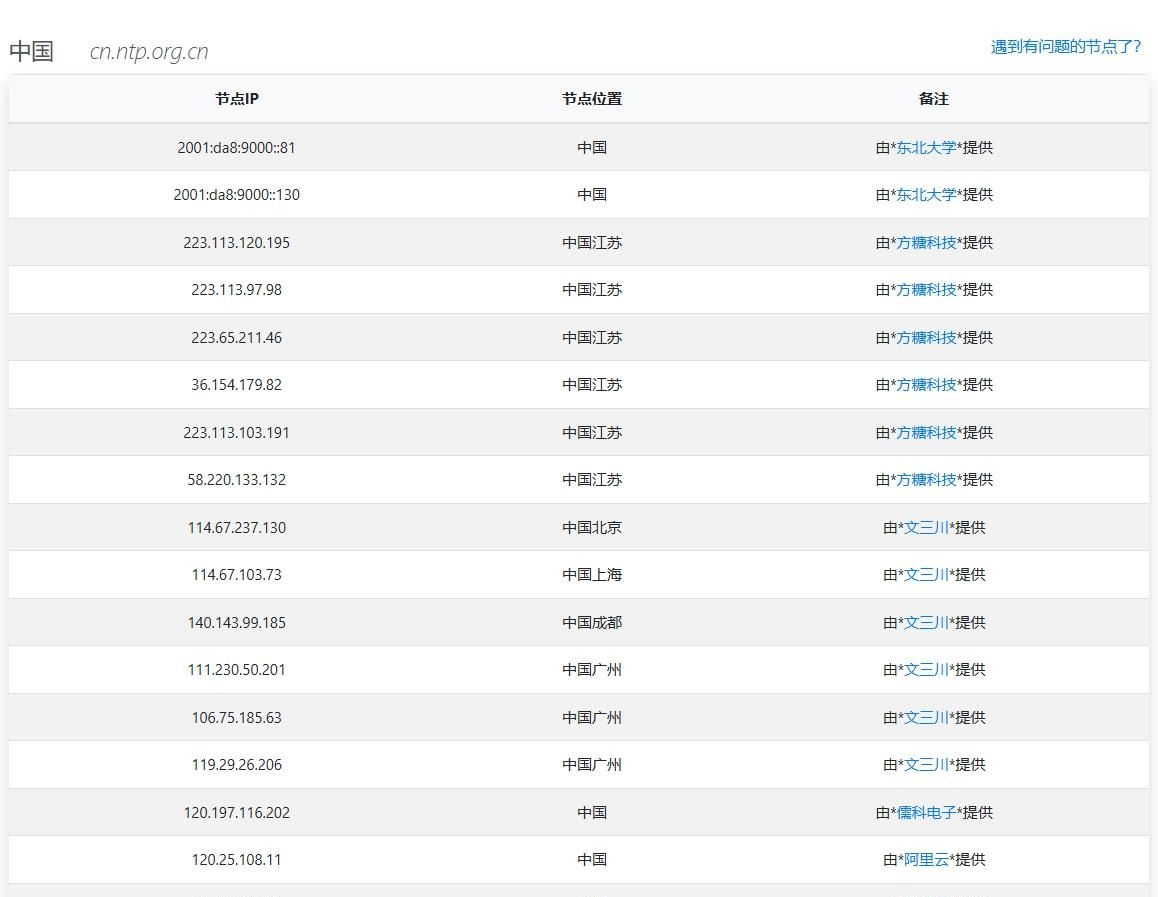Click 文三川 link beside 111.230.50.201

click(x=926, y=669)
